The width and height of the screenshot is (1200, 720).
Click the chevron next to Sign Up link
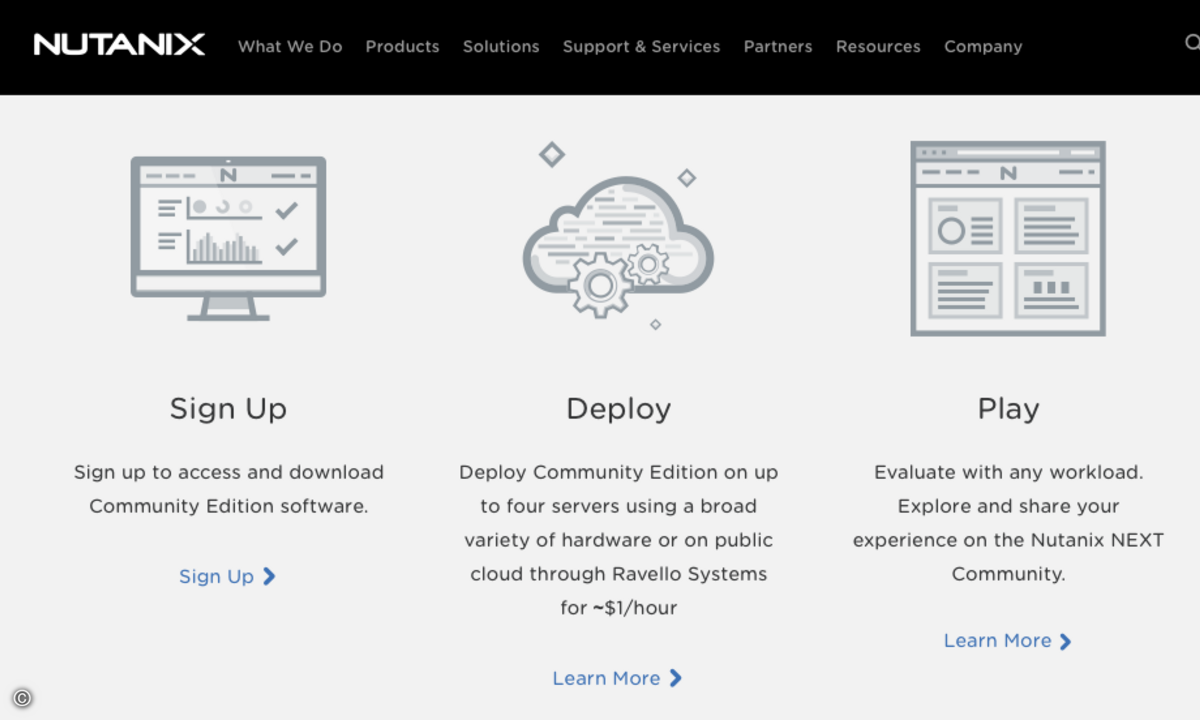[x=269, y=576]
